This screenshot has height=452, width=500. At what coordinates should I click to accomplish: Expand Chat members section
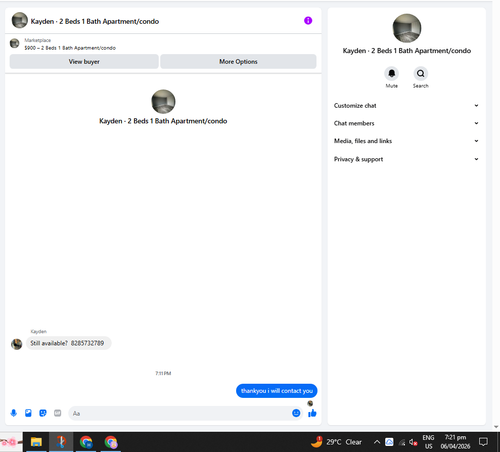[x=406, y=123]
